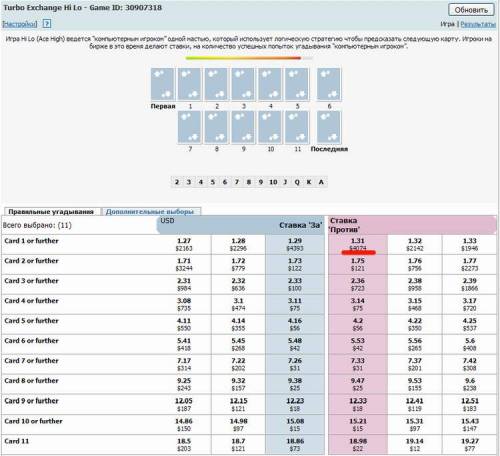Viewport: 500px width, 456px height.
Task: Back Card 11 at odds 18.86
Action: (295, 445)
